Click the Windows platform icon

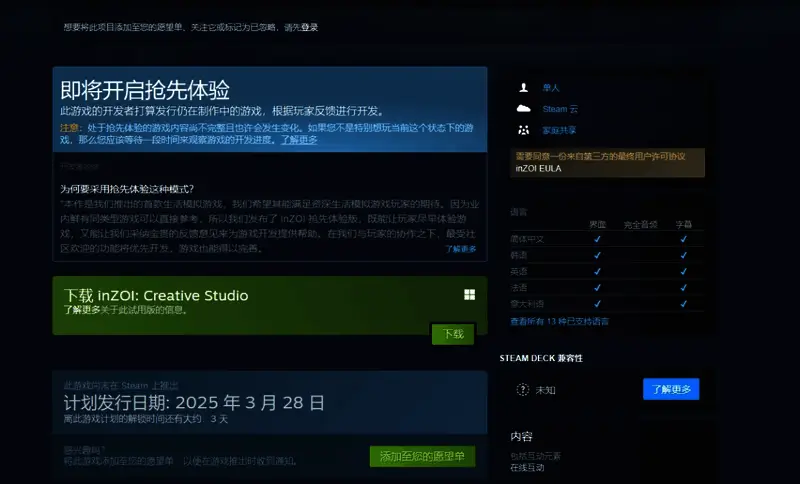click(469, 295)
